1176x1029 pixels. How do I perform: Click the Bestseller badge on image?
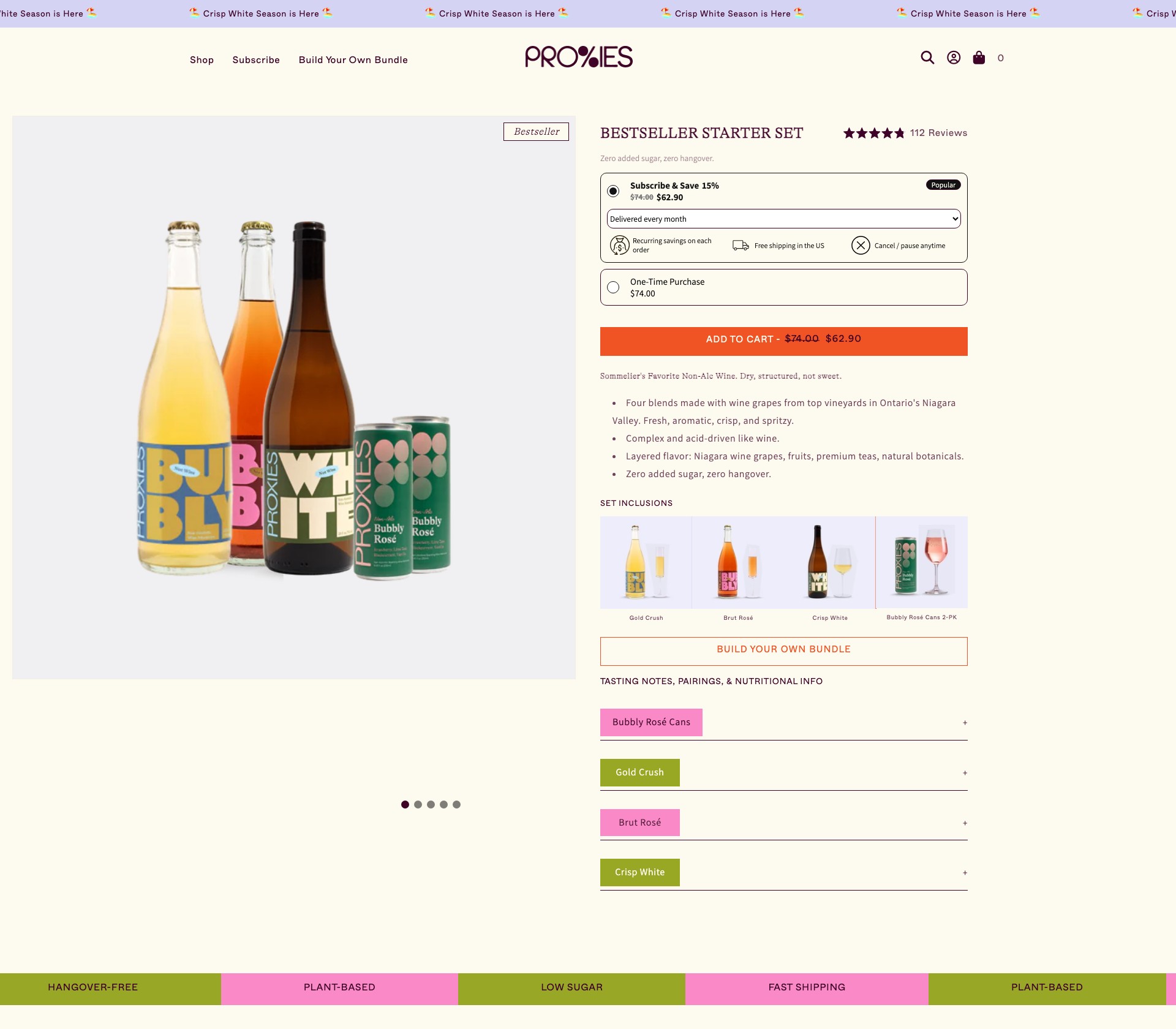point(536,132)
